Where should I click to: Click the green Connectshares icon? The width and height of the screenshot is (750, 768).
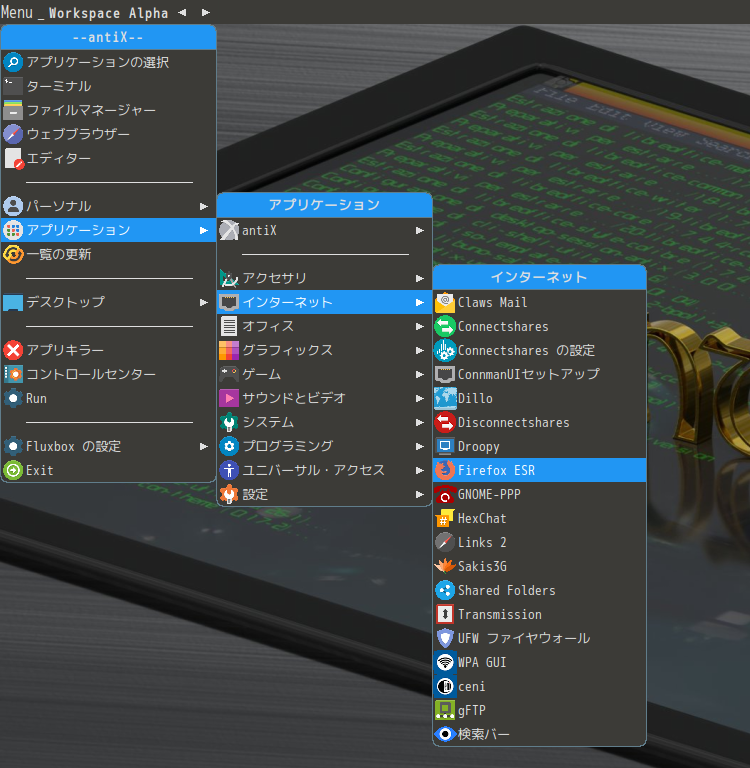(445, 326)
